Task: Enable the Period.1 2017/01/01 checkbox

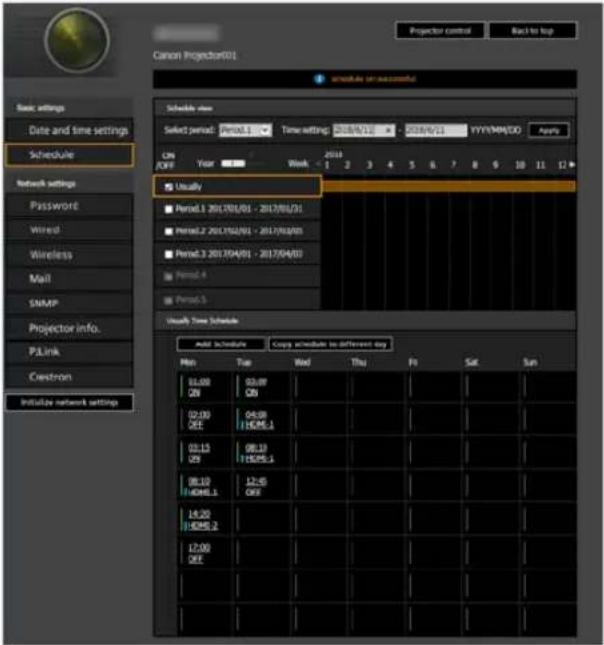Action: coord(168,209)
